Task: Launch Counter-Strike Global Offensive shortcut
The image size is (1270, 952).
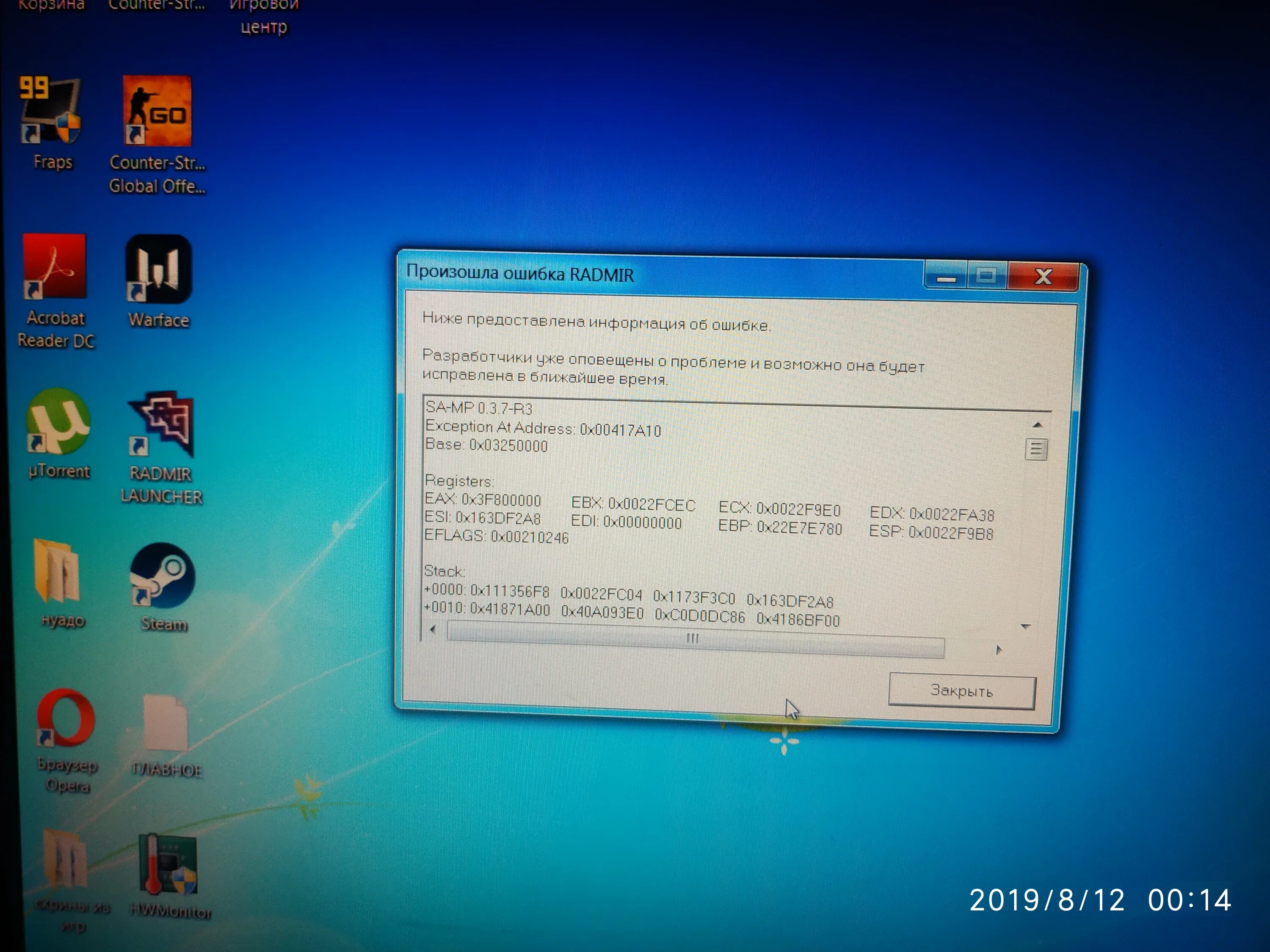Action: pyautogui.click(x=157, y=111)
